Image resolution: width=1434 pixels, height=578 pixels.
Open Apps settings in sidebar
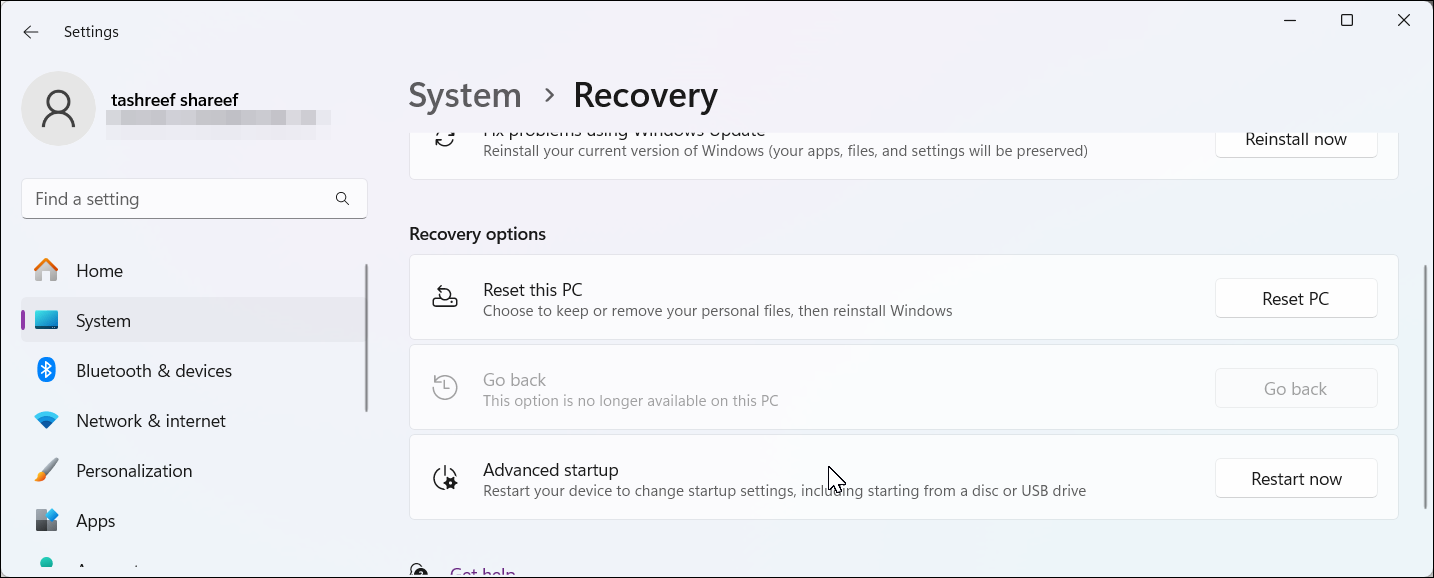pyautogui.click(x=194, y=521)
